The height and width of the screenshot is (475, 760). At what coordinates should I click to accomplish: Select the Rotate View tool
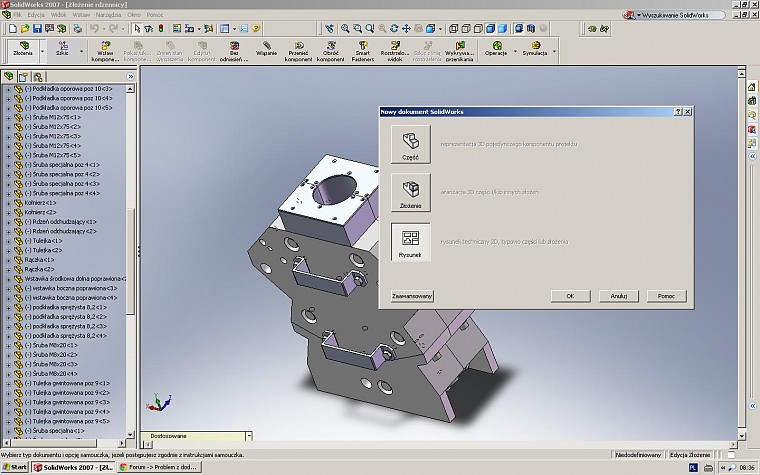tap(394, 29)
